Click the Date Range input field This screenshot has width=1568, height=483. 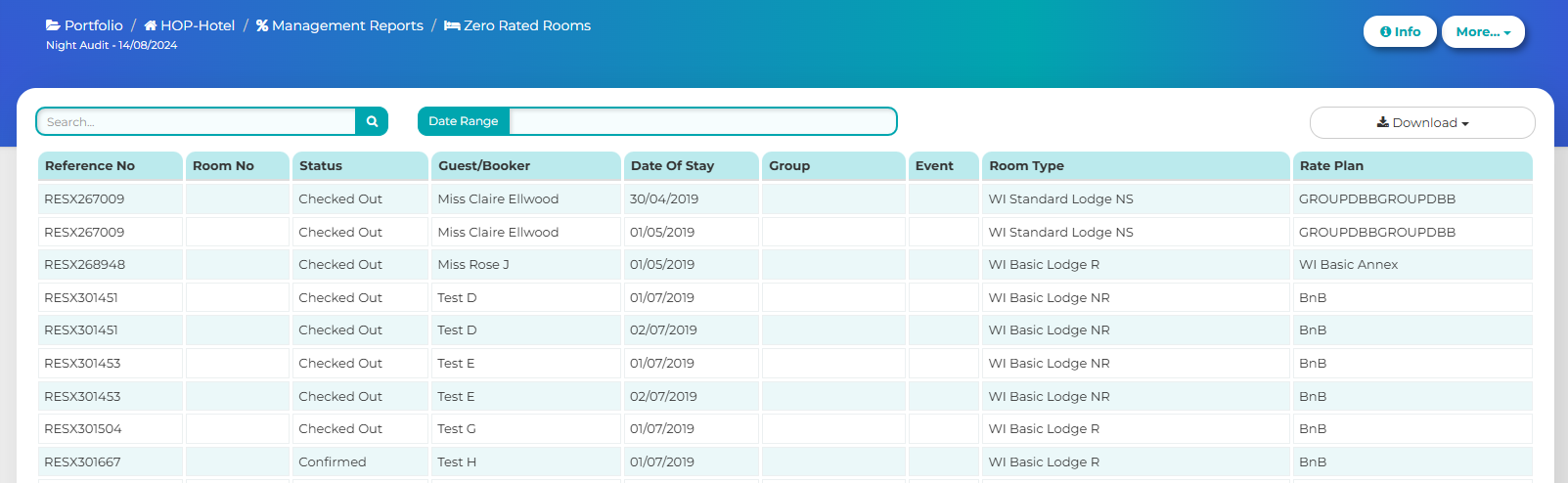703,121
